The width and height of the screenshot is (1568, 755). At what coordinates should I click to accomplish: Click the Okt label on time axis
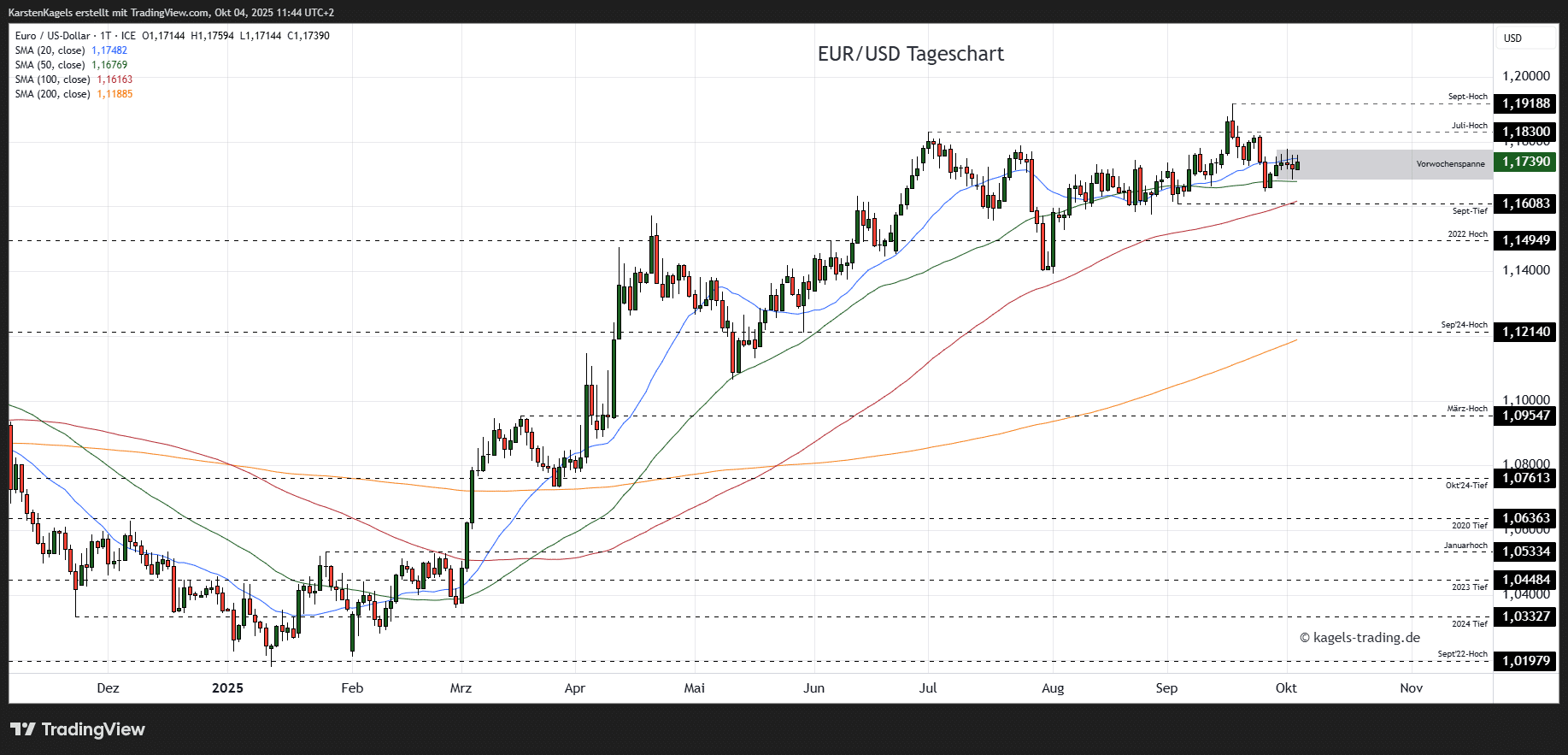pos(1285,688)
